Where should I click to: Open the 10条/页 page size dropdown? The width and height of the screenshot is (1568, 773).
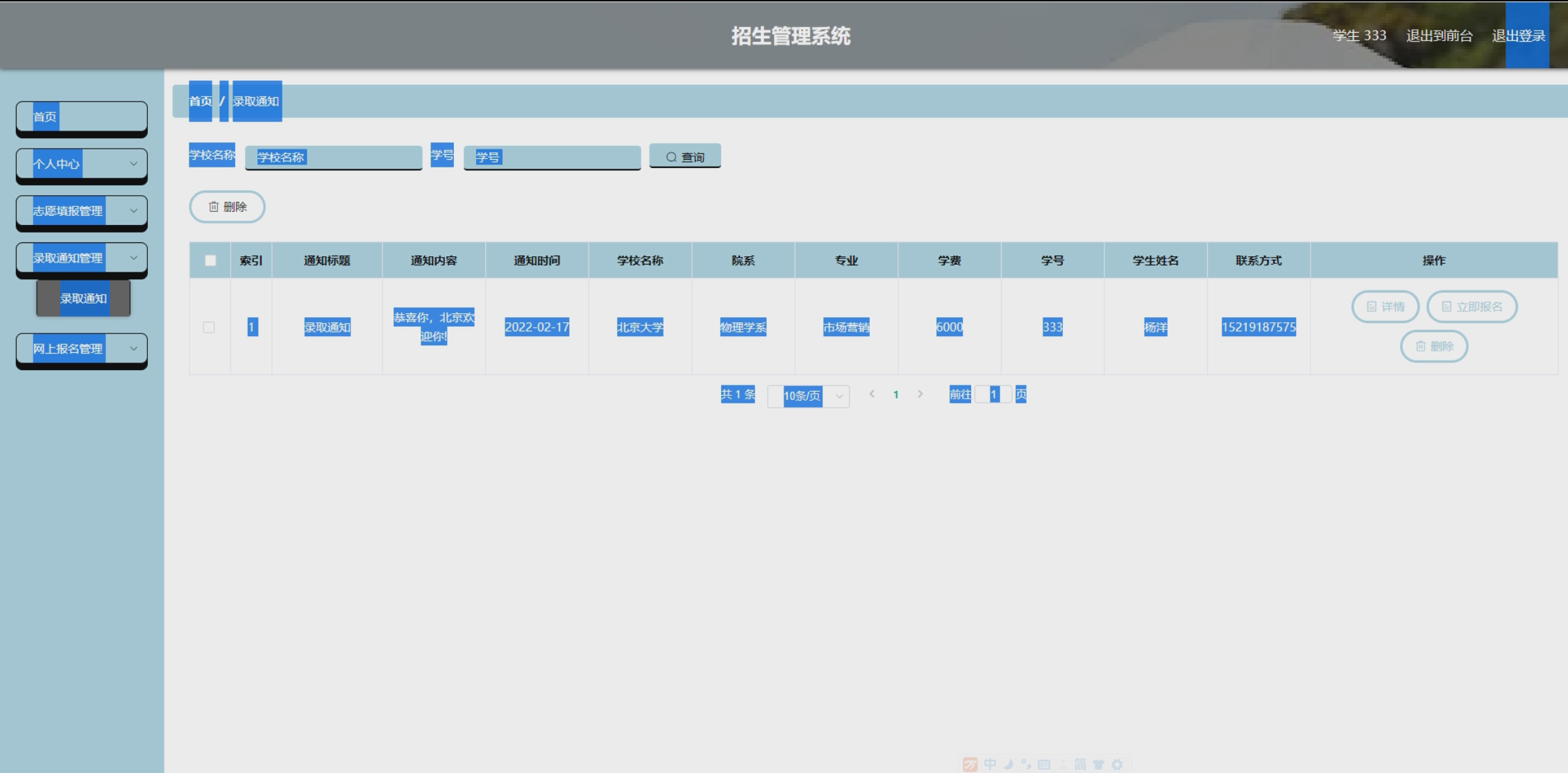[808, 396]
